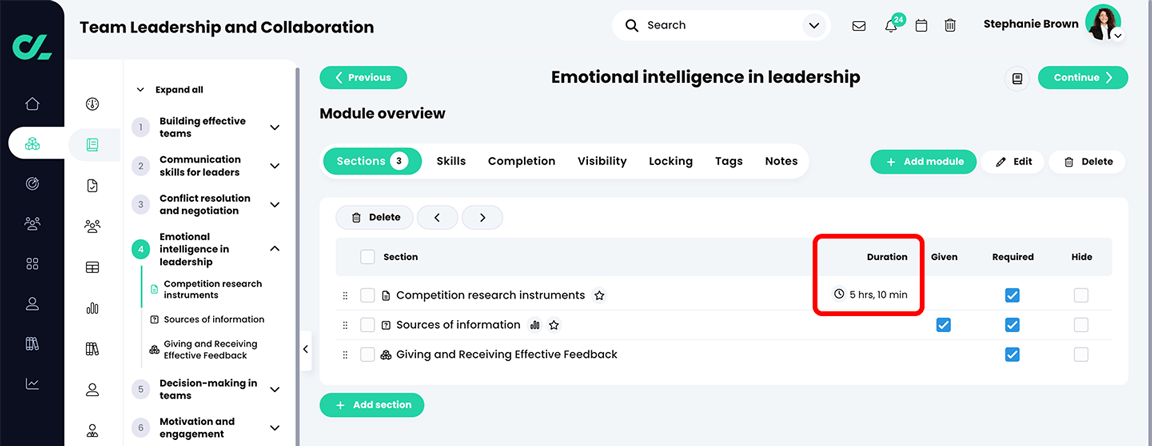Uncheck Given for Sources of information
The height and width of the screenshot is (446, 1152).
943,325
